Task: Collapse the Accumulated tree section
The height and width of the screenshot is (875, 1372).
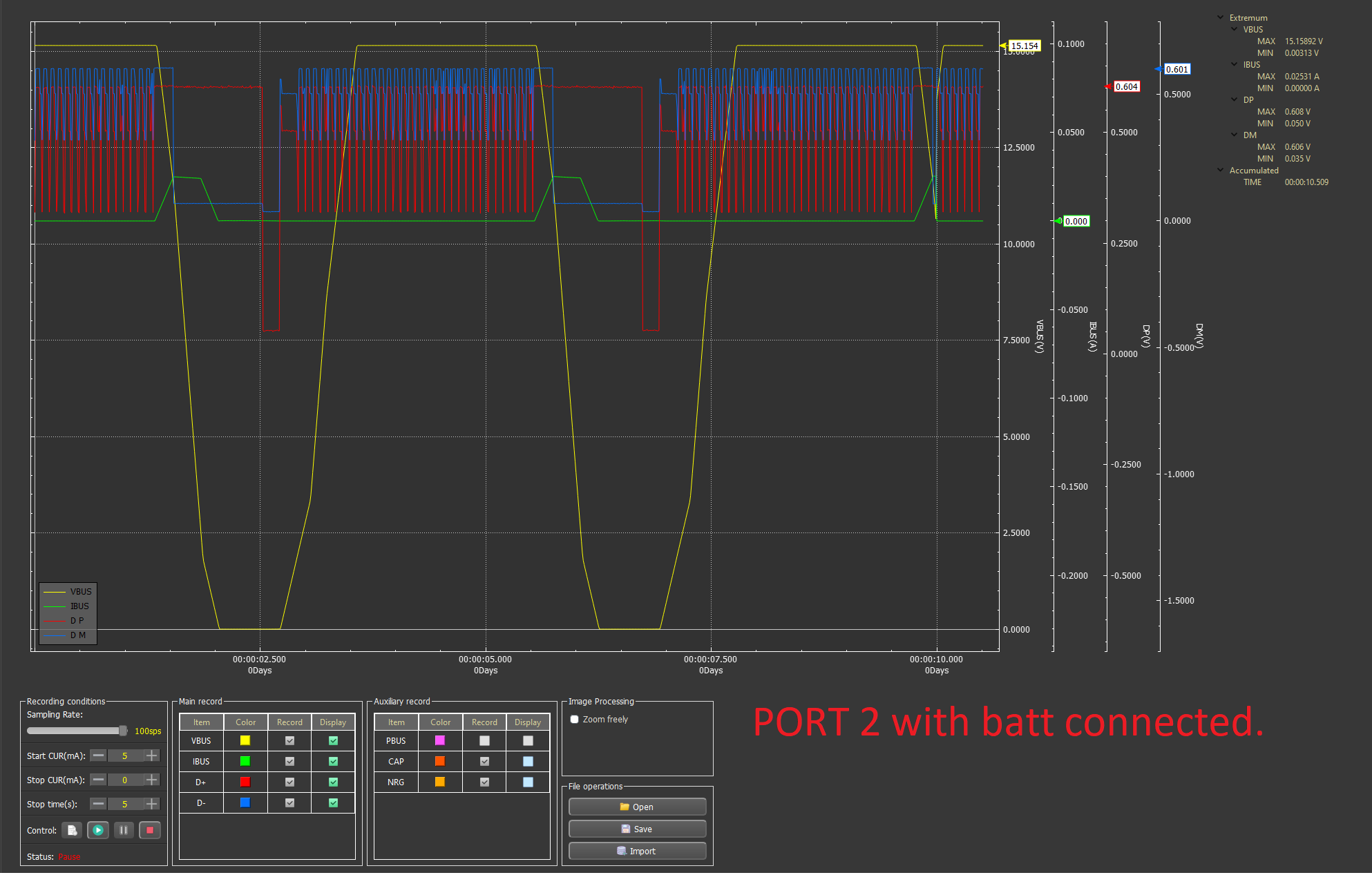Action: point(1220,170)
